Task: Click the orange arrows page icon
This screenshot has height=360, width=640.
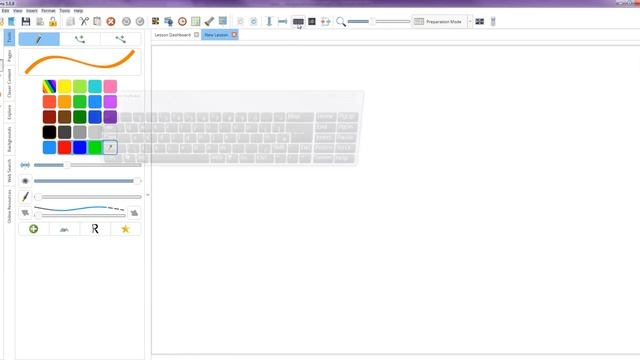Action: coord(325,21)
